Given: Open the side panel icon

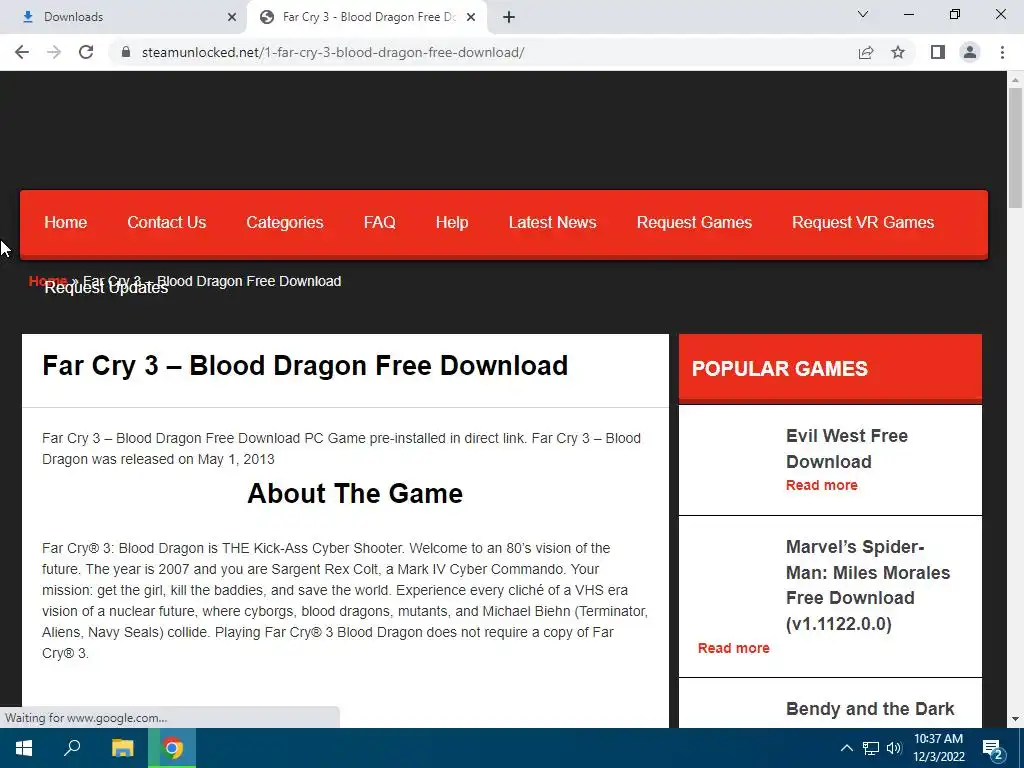Looking at the screenshot, I should tap(938, 52).
